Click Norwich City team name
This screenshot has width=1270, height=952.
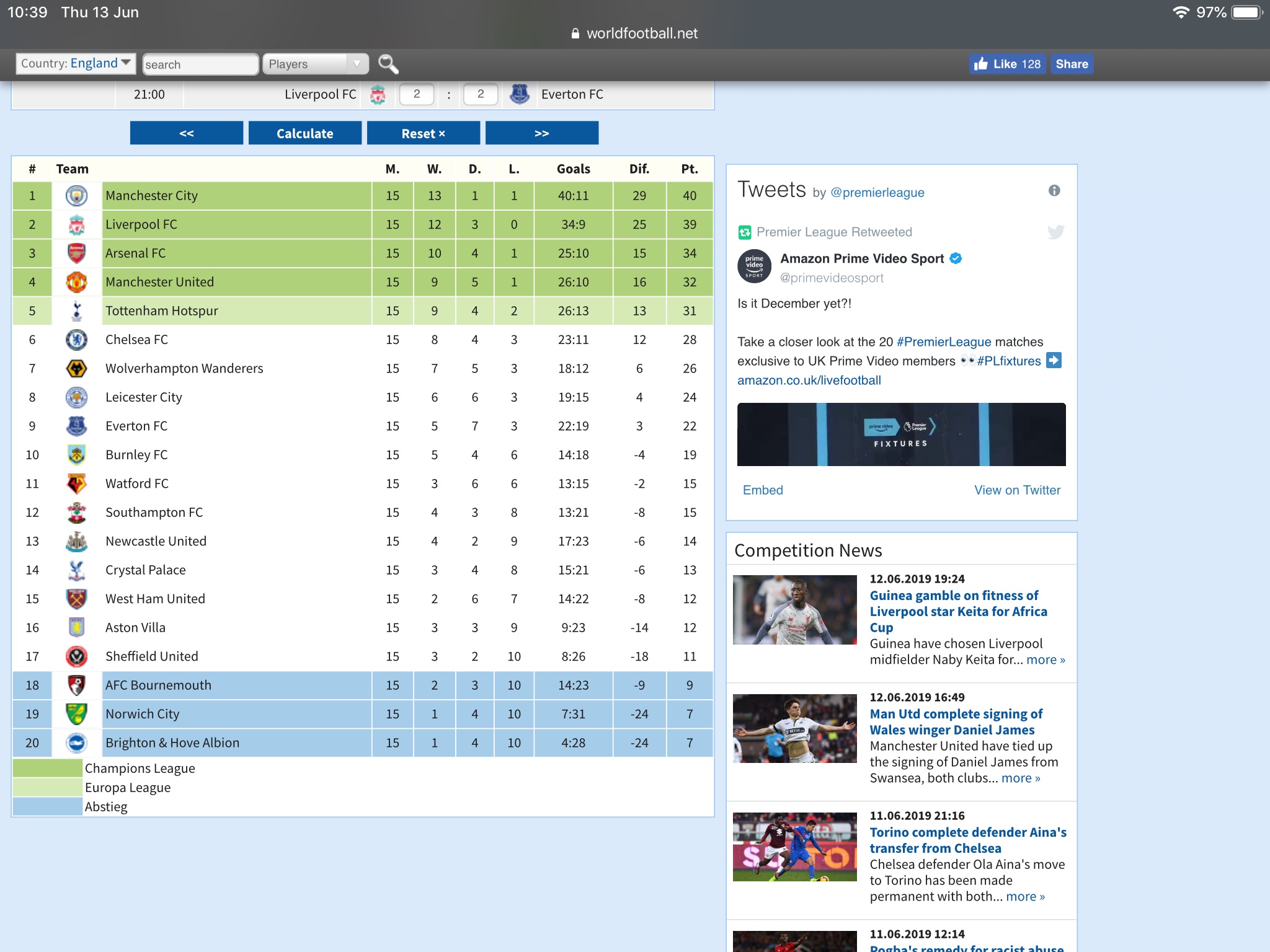[142, 715]
